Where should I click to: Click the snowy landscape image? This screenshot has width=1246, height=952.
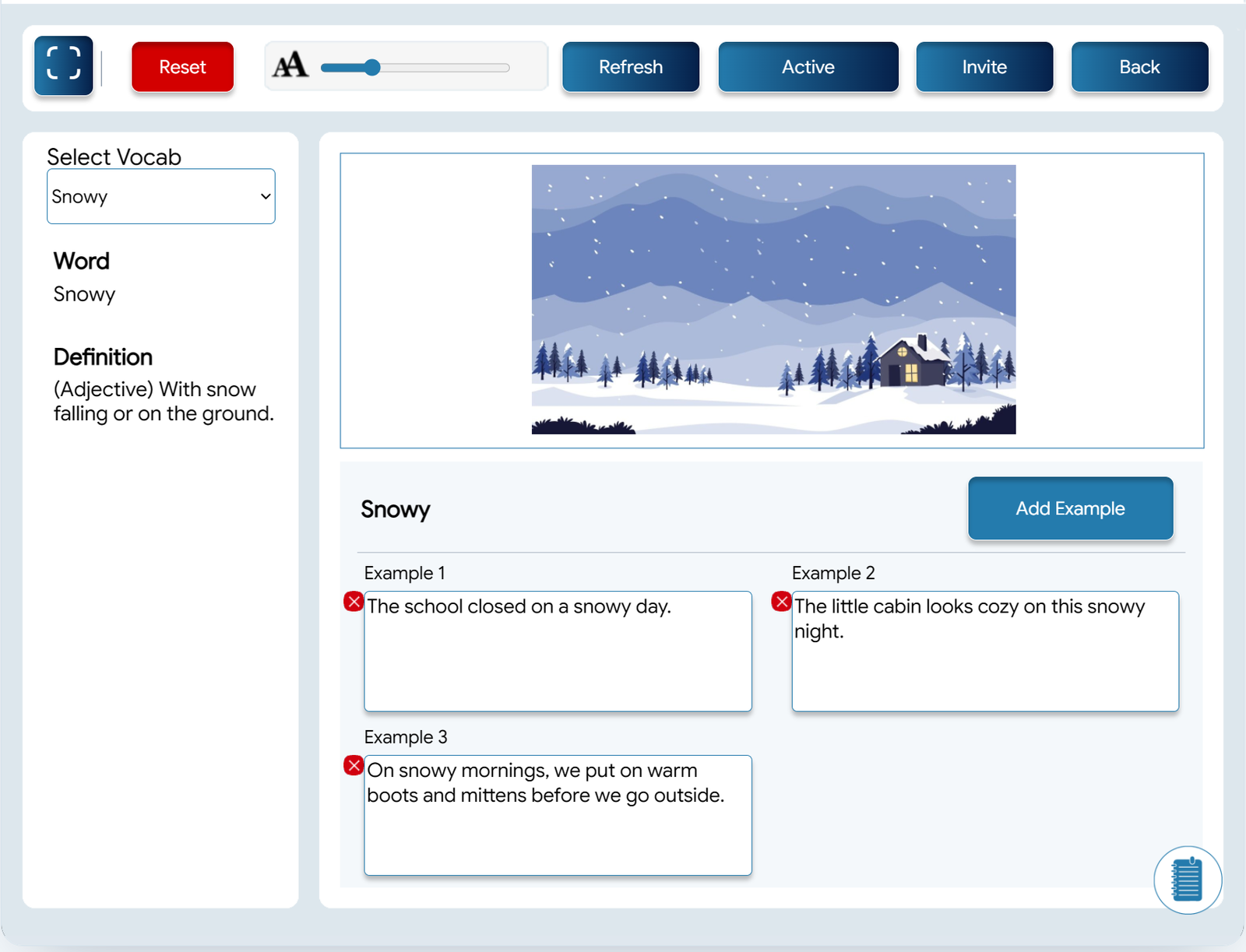click(x=773, y=300)
